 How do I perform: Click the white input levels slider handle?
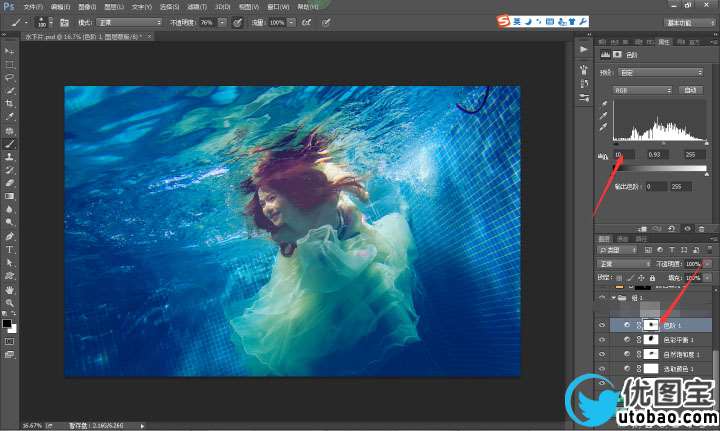706,144
